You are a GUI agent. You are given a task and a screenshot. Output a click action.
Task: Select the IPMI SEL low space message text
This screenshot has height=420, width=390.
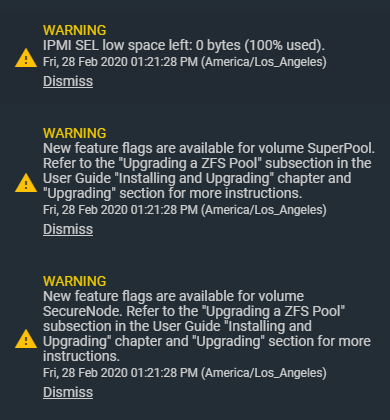click(184, 45)
